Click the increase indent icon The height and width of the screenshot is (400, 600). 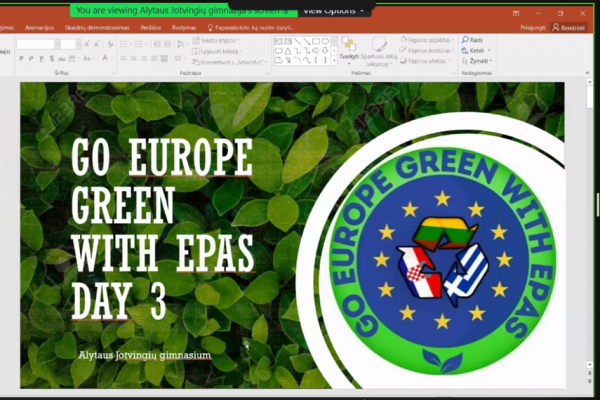click(x=167, y=44)
